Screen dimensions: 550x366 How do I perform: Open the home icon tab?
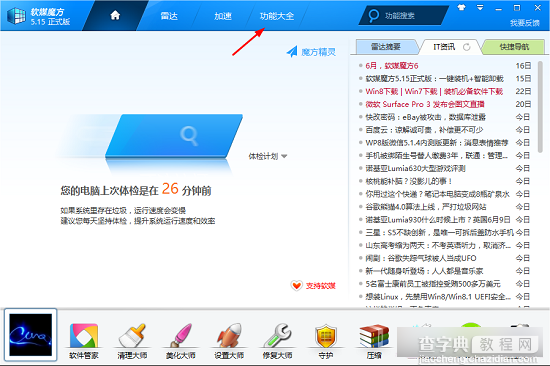[x=115, y=15]
